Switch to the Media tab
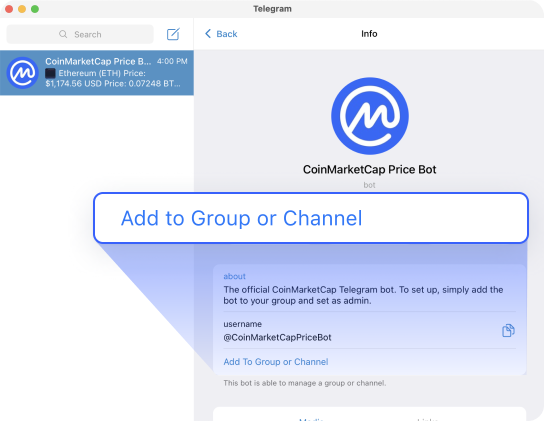The height and width of the screenshot is (421, 544). [311, 419]
